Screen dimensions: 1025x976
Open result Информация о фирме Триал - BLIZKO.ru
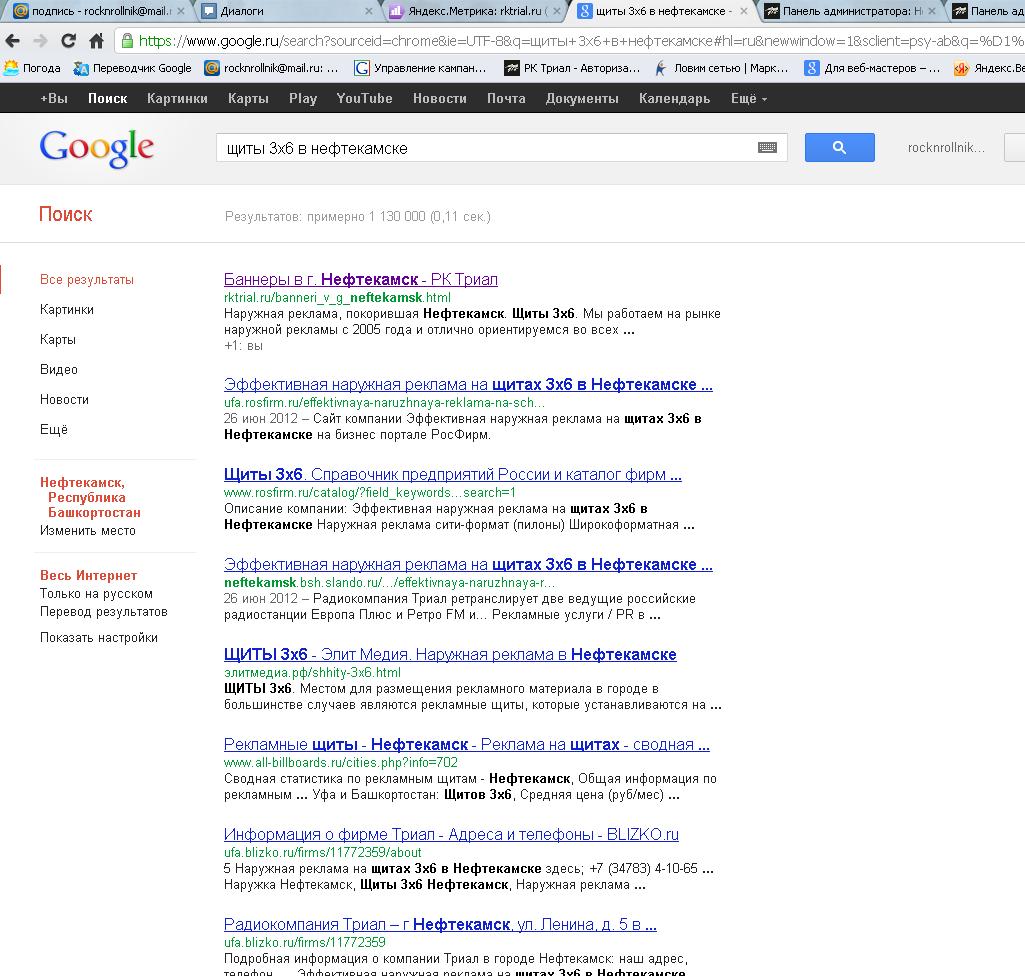pyautogui.click(x=451, y=835)
